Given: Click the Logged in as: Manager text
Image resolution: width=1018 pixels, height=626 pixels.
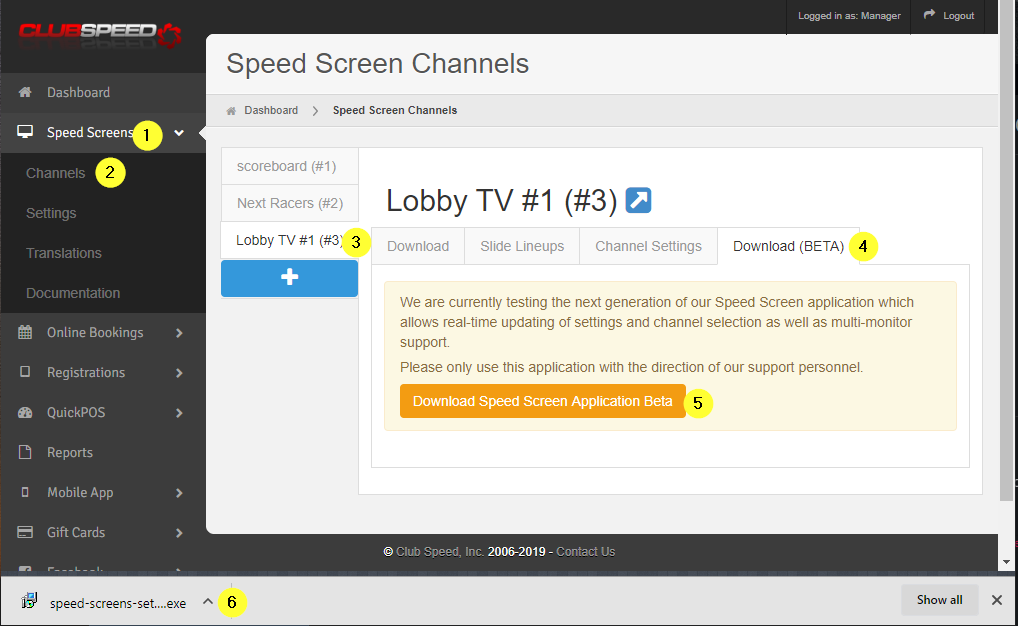Looking at the screenshot, I should (849, 16).
